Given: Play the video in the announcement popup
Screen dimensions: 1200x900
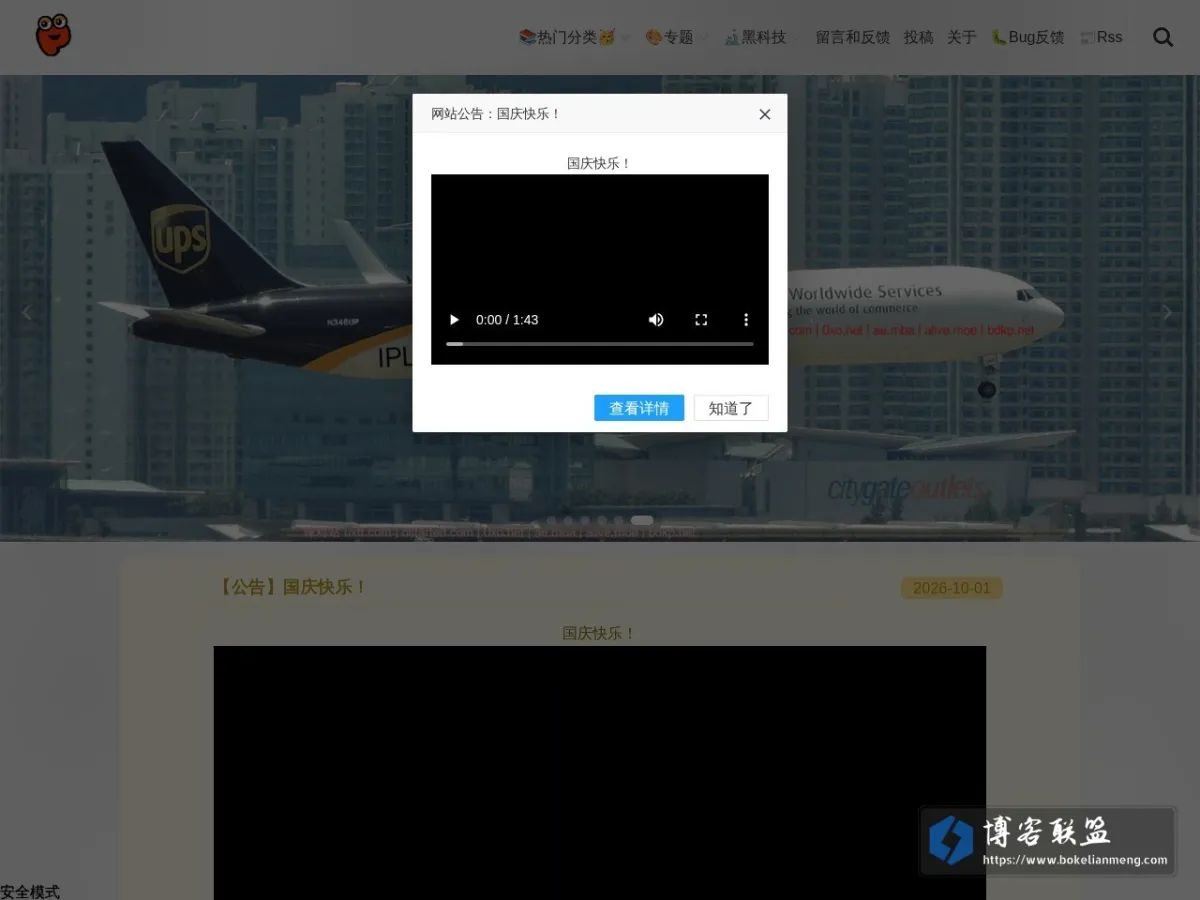Looking at the screenshot, I should [454, 320].
